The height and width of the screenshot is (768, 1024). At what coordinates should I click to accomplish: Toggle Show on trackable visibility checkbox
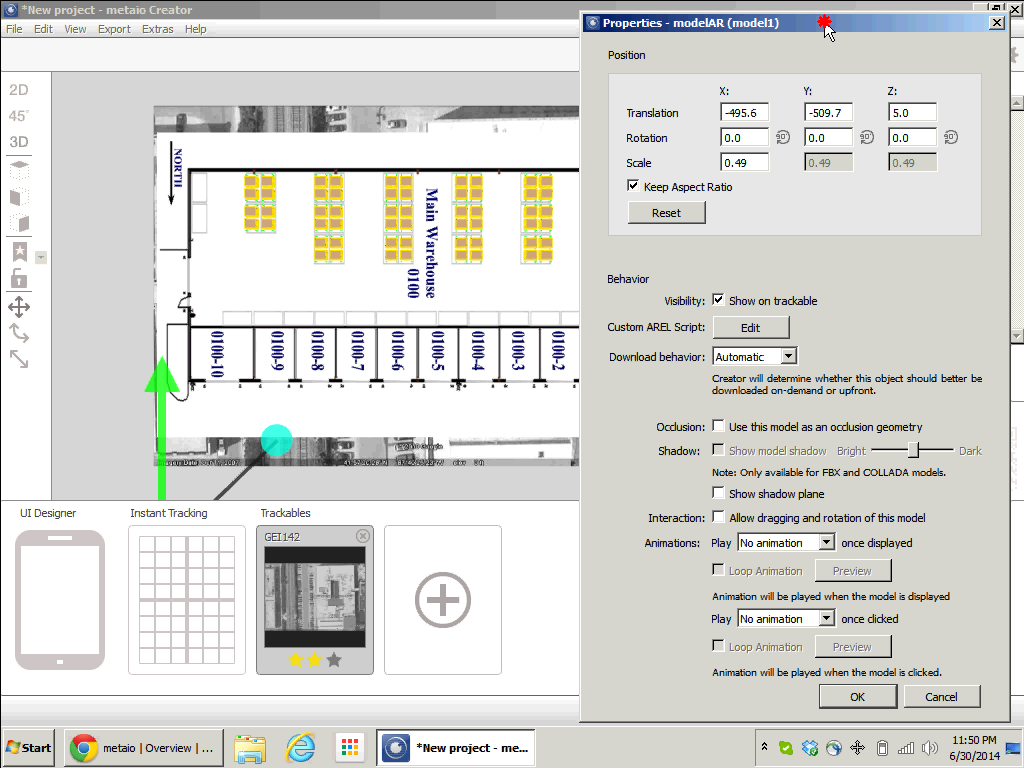point(718,300)
